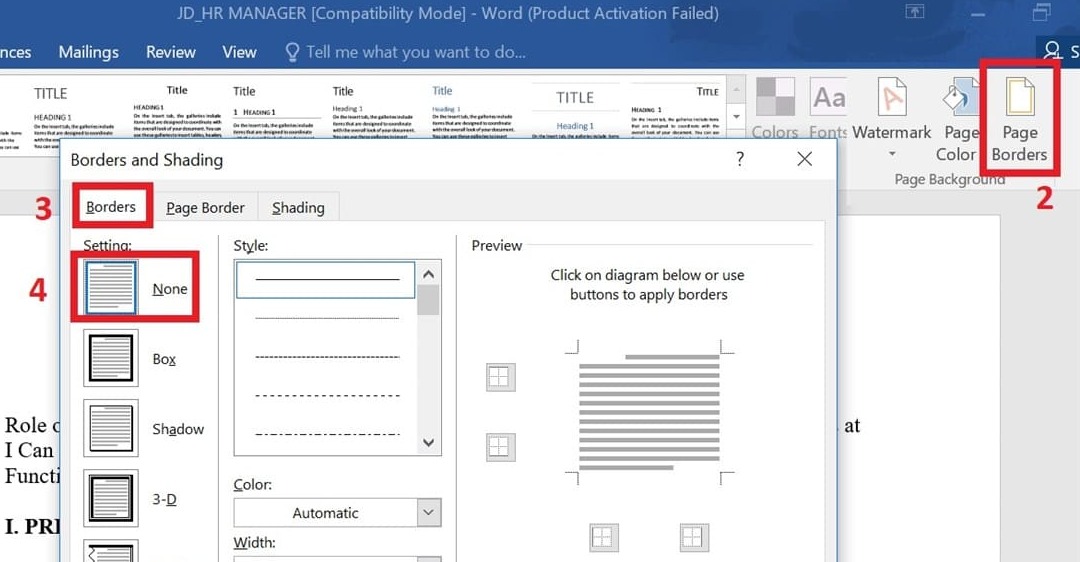Select the dash-dot line style
This screenshot has height=562, width=1080.
(x=326, y=434)
